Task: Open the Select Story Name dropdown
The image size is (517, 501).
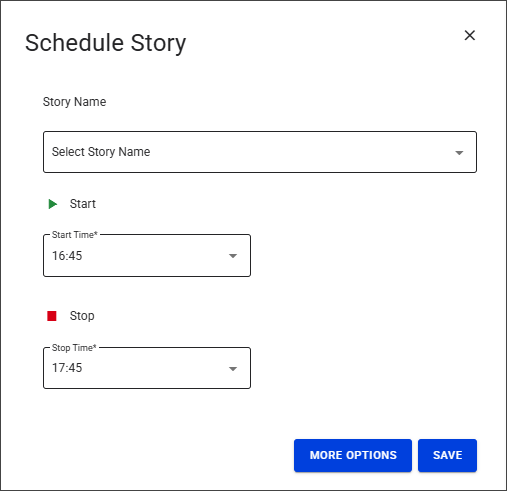Action: 260,152
